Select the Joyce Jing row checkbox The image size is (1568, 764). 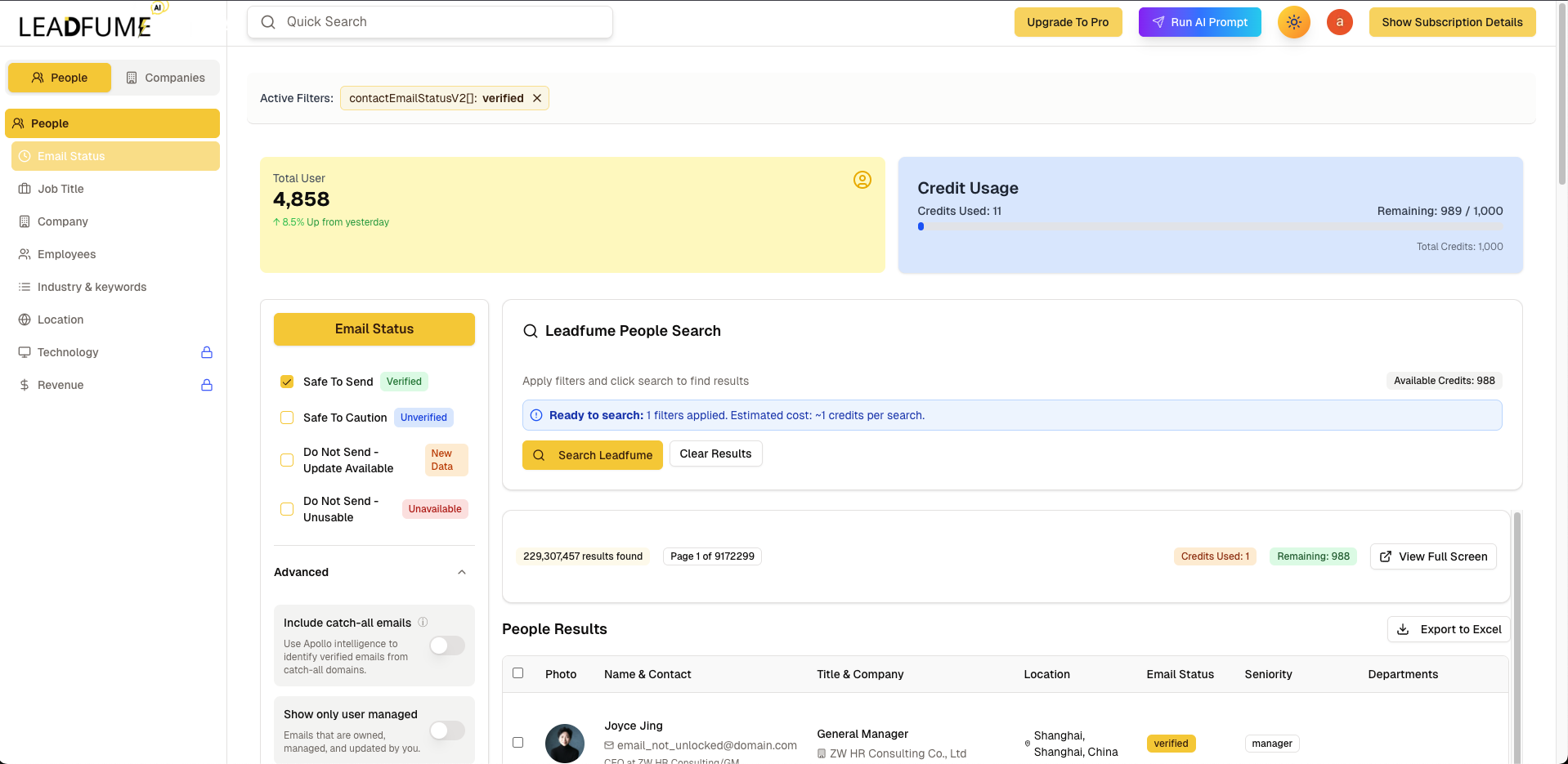517,743
